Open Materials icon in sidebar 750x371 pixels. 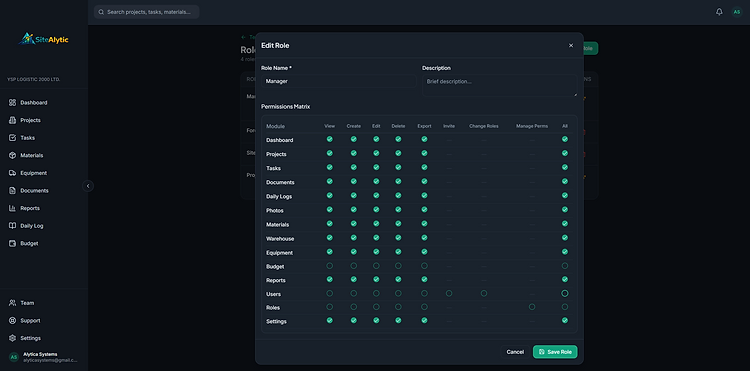12,155
